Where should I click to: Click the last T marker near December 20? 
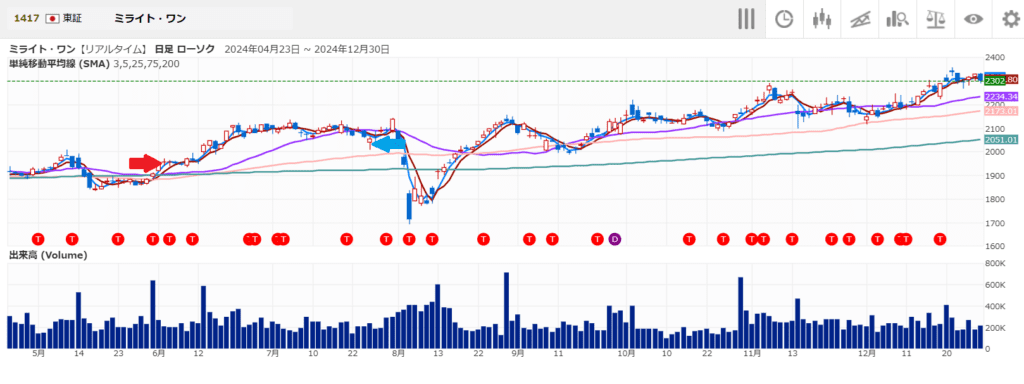click(x=940, y=239)
